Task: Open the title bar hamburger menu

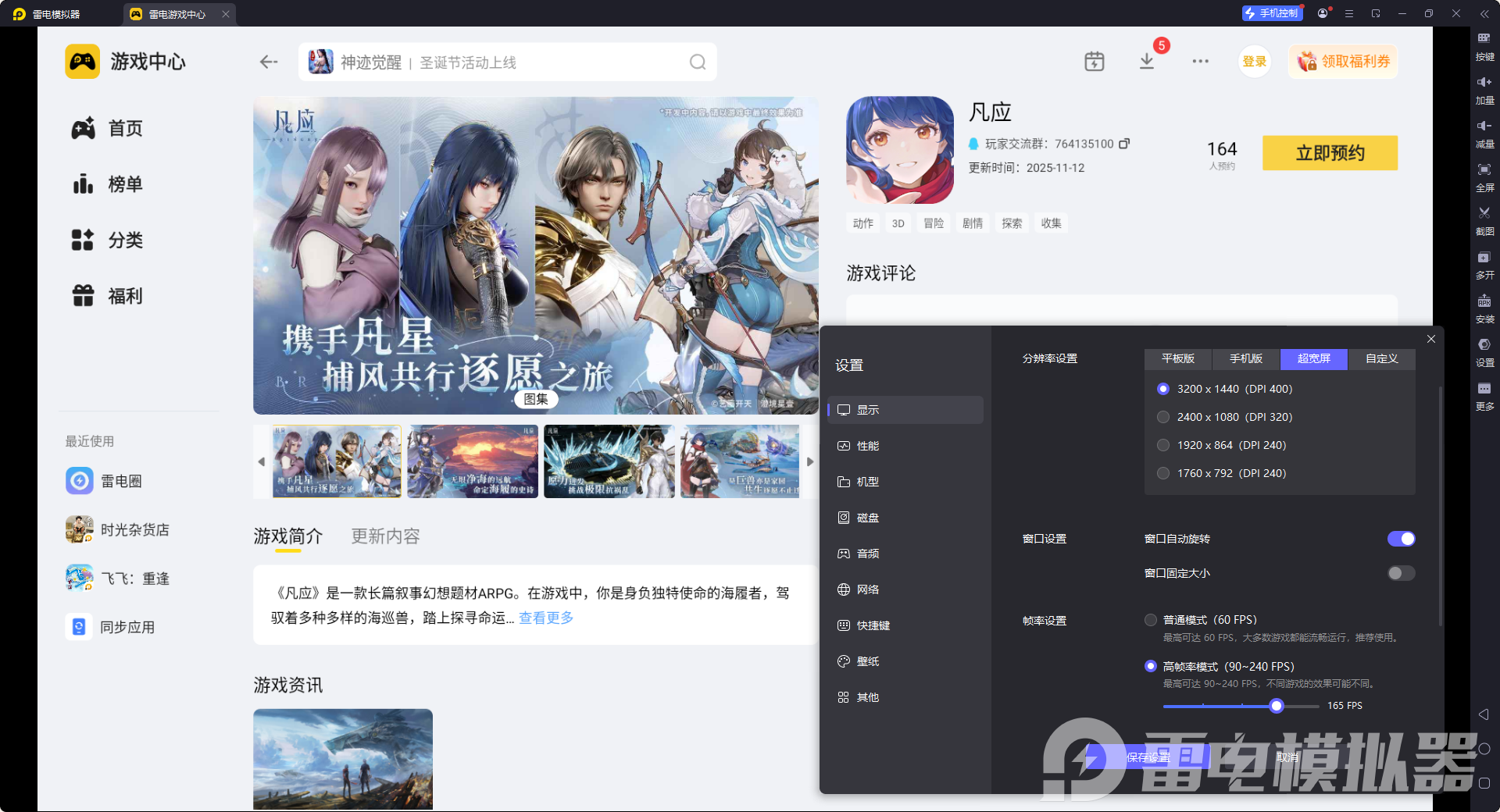Action: pyautogui.click(x=1349, y=13)
